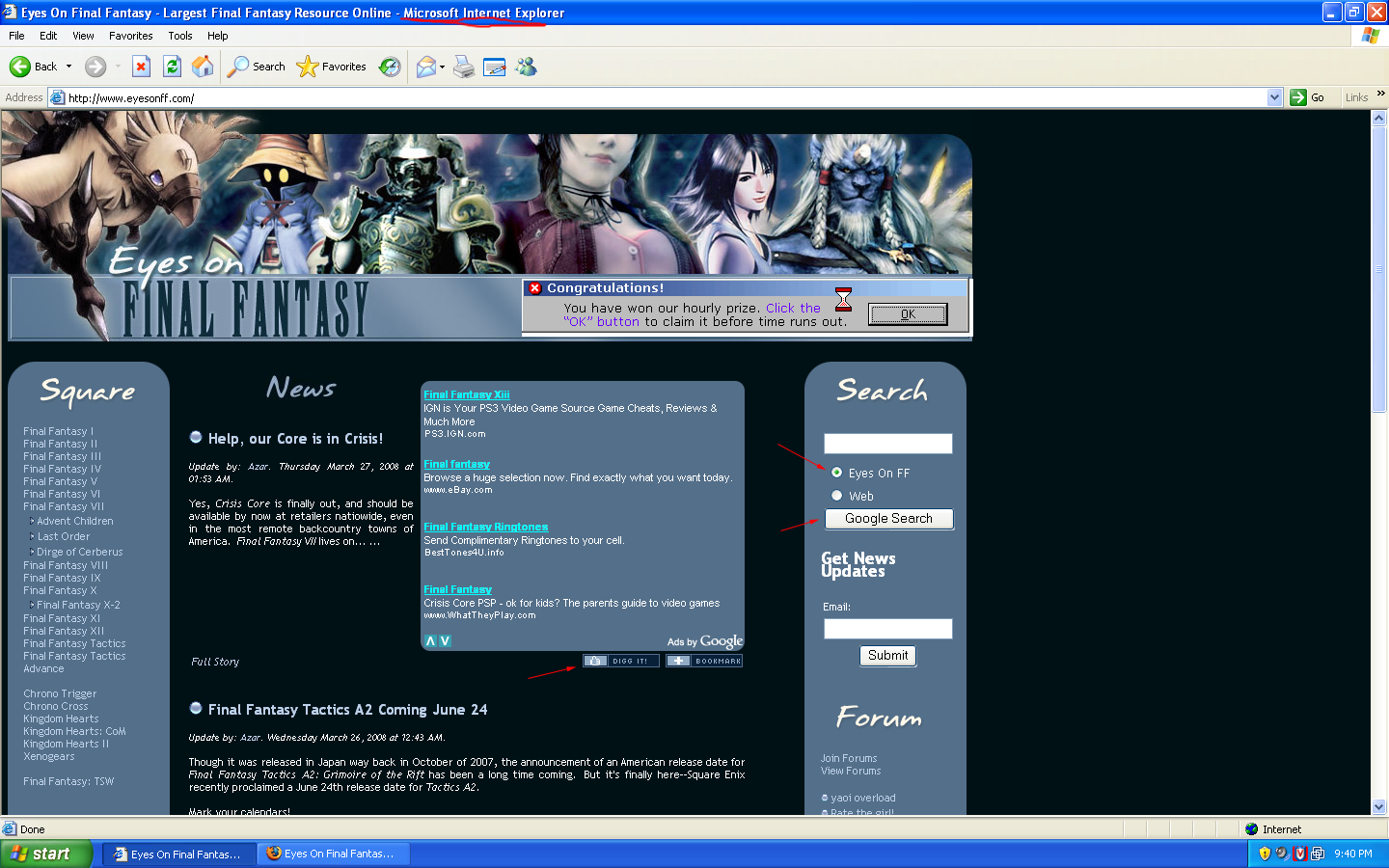This screenshot has width=1389, height=868.
Task: Open the History panel icon
Action: point(390,67)
